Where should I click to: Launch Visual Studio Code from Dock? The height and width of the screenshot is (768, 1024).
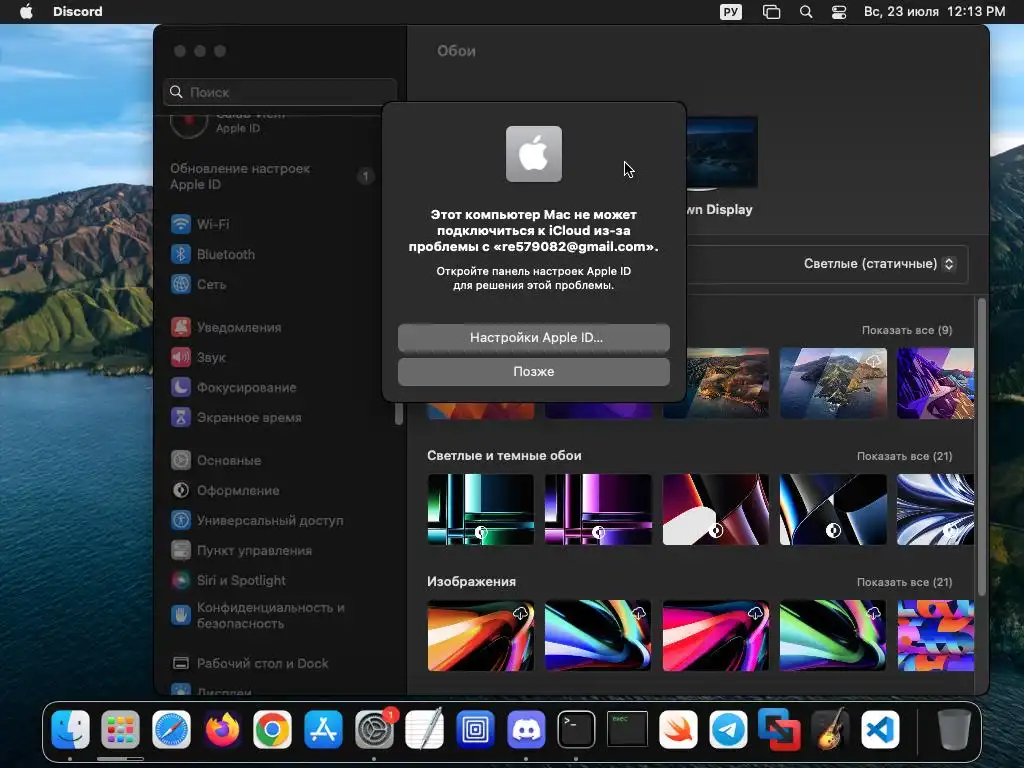(880, 729)
